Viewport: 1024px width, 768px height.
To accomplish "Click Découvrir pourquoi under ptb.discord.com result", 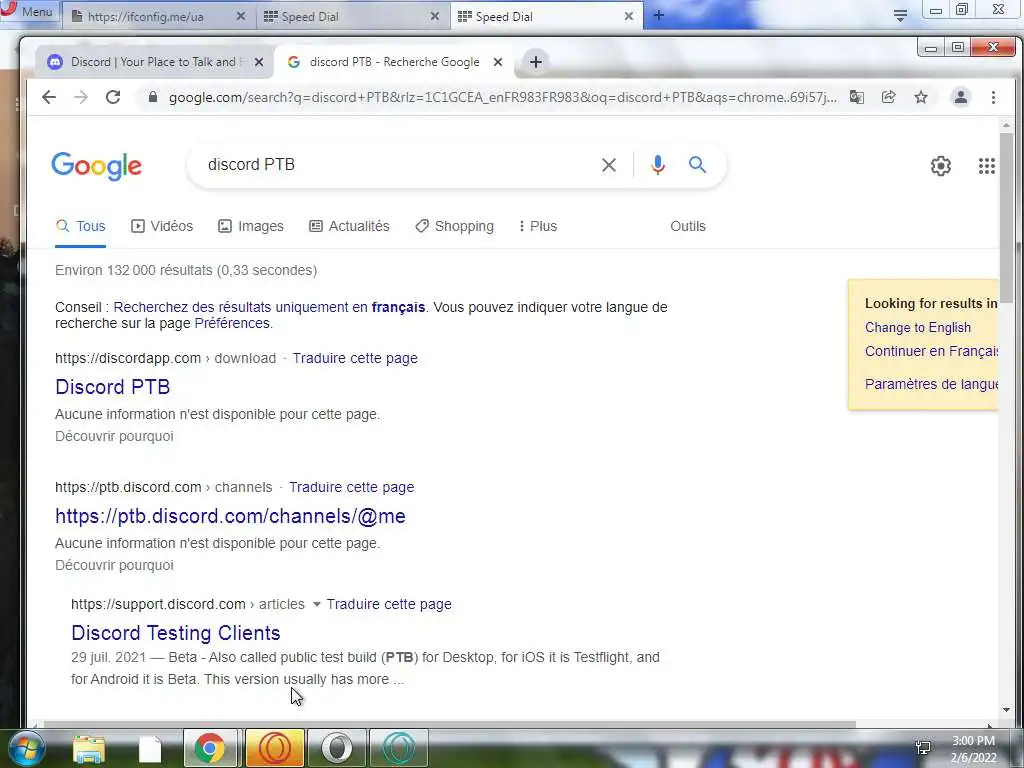I will pyautogui.click(x=114, y=566).
